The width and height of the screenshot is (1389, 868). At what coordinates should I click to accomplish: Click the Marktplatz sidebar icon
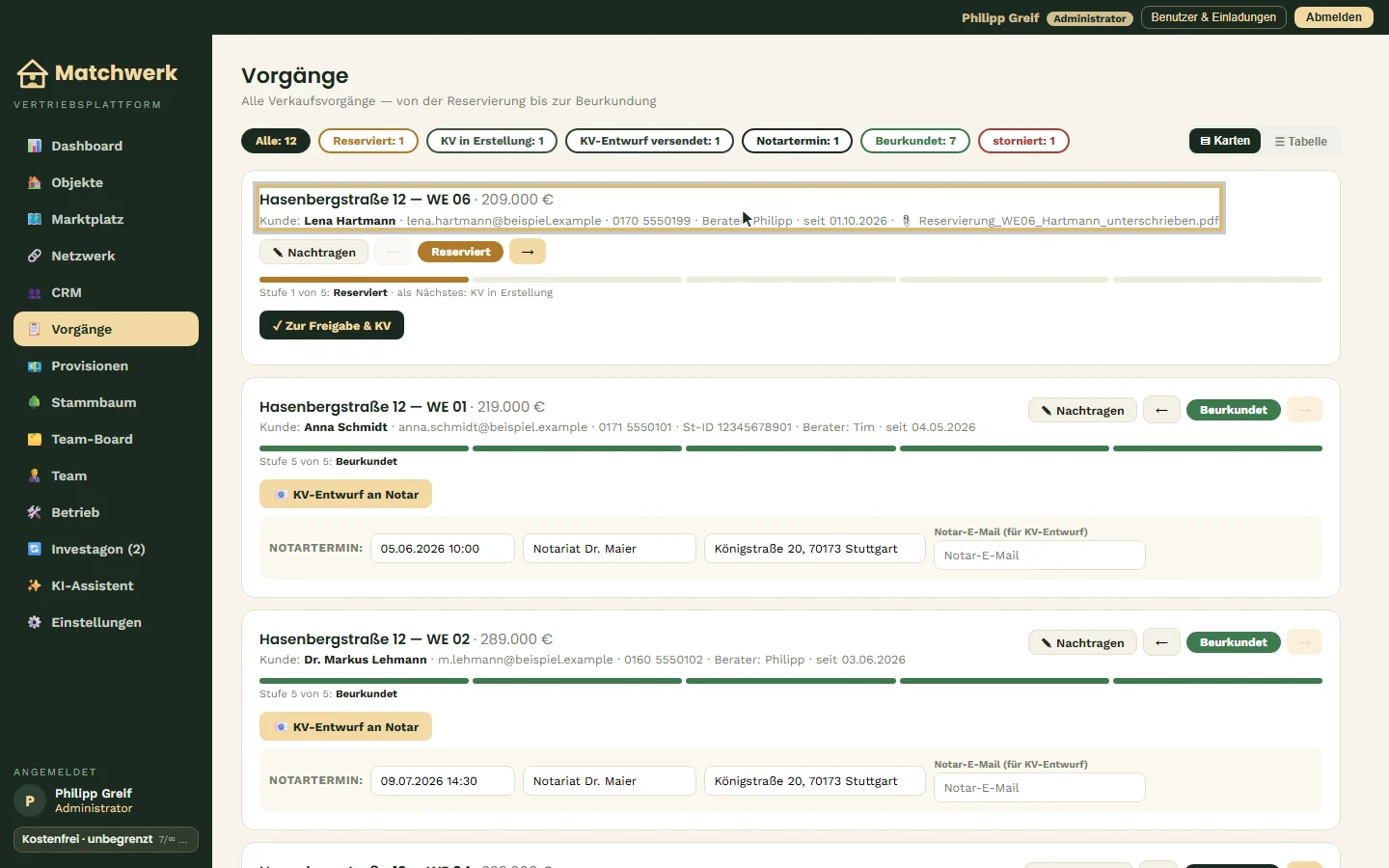pyautogui.click(x=35, y=219)
